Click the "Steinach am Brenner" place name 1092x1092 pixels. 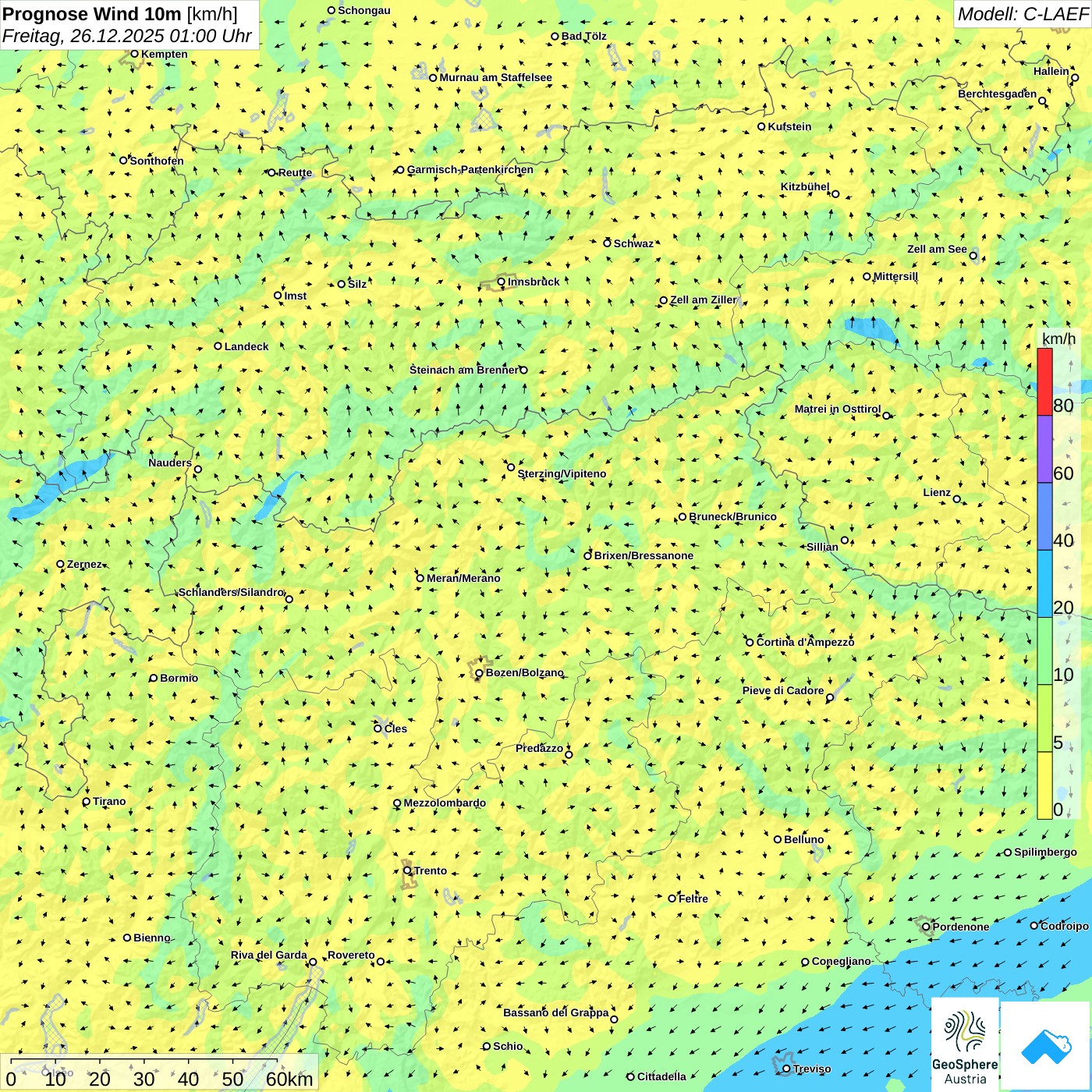tap(464, 370)
